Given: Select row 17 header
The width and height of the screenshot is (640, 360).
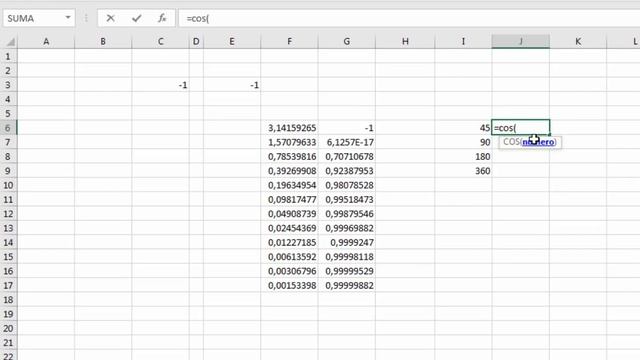Looking at the screenshot, I should click(x=8, y=285).
